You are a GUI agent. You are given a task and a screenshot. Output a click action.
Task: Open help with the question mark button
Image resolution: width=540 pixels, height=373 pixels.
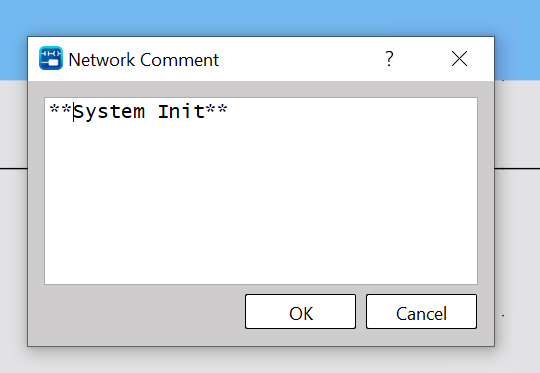pos(389,59)
